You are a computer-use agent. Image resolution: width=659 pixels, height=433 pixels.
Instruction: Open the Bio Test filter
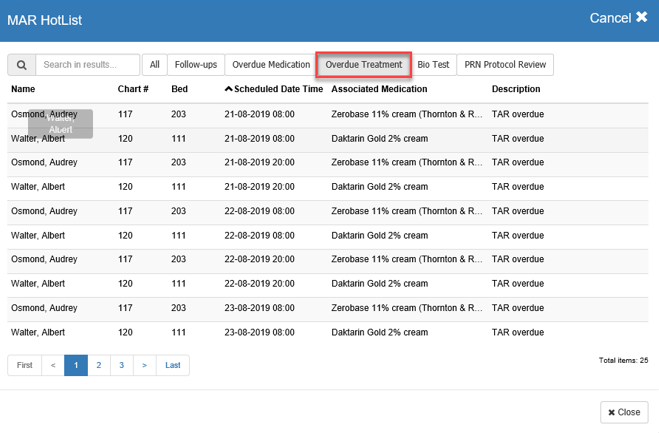pos(434,65)
